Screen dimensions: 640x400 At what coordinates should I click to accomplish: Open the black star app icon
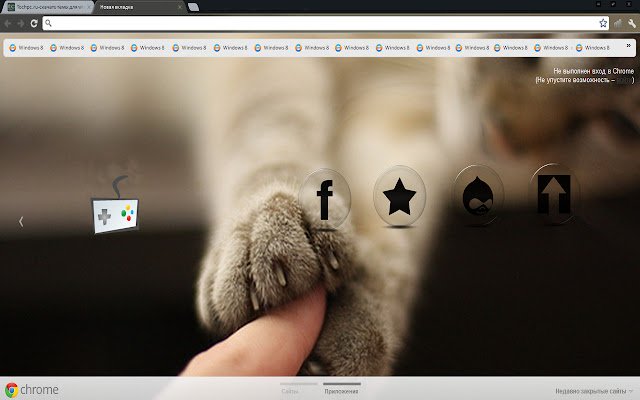coord(399,197)
